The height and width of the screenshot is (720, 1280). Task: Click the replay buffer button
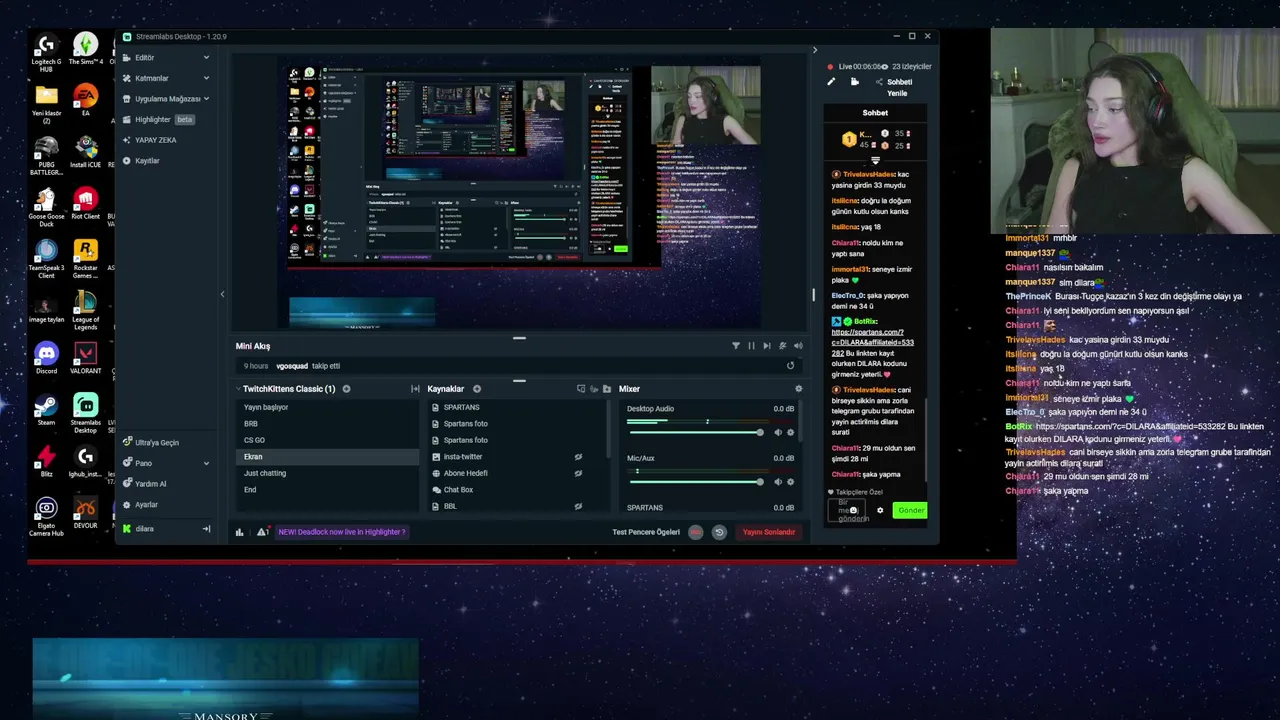click(719, 532)
